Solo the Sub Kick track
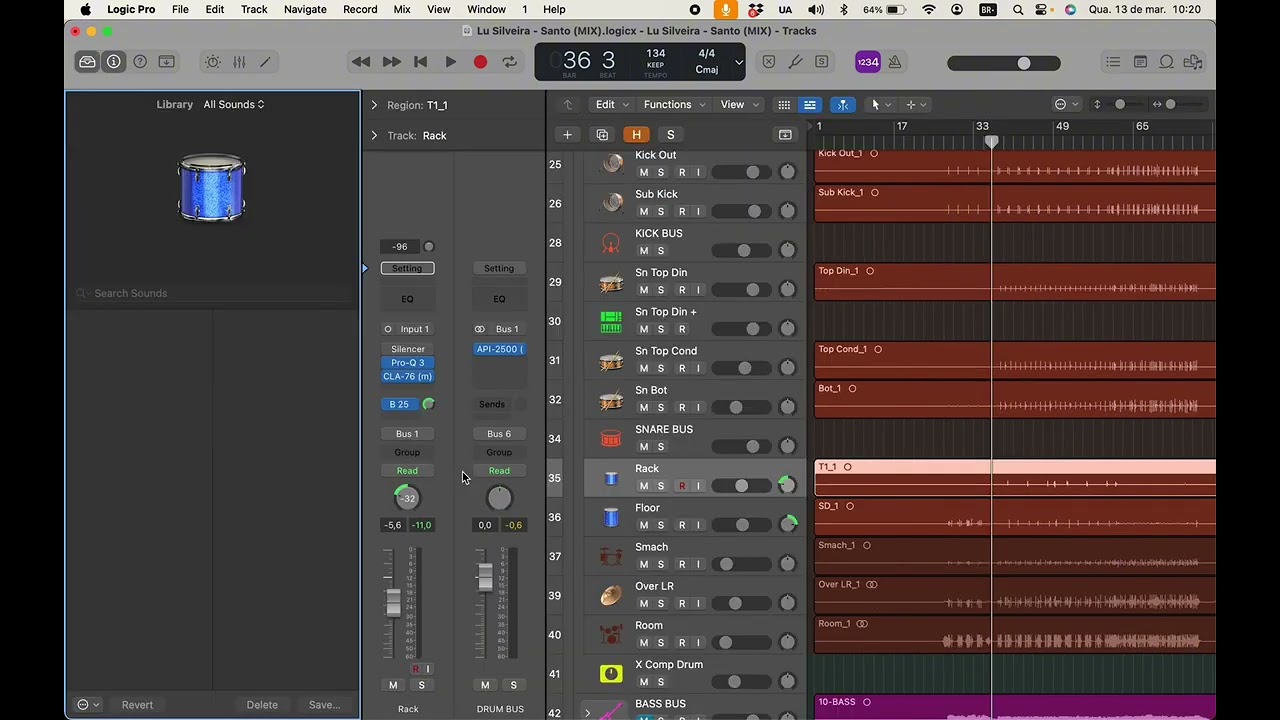 tap(660, 212)
